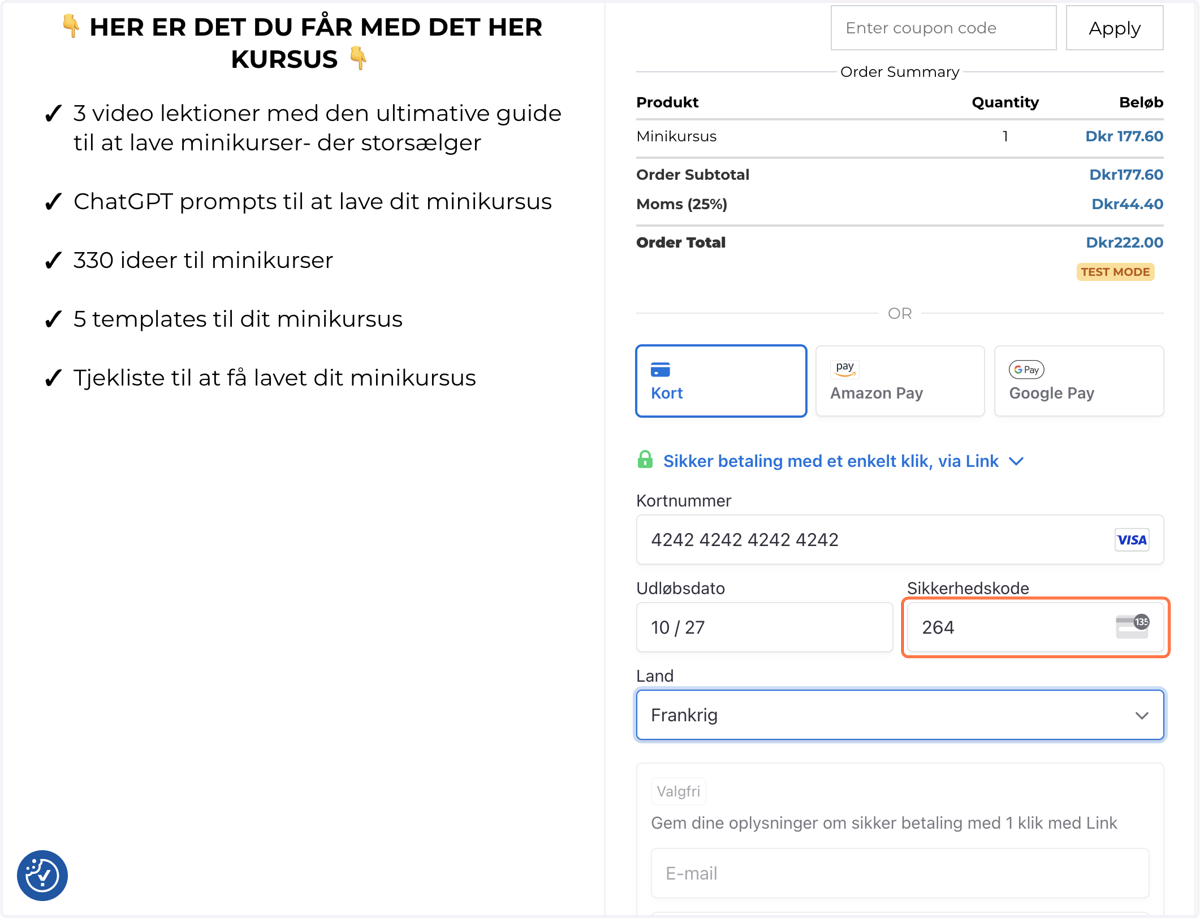Image resolution: width=1200 pixels, height=918 pixels.
Task: Open Sikker betaling via Link text
Action: [831, 461]
